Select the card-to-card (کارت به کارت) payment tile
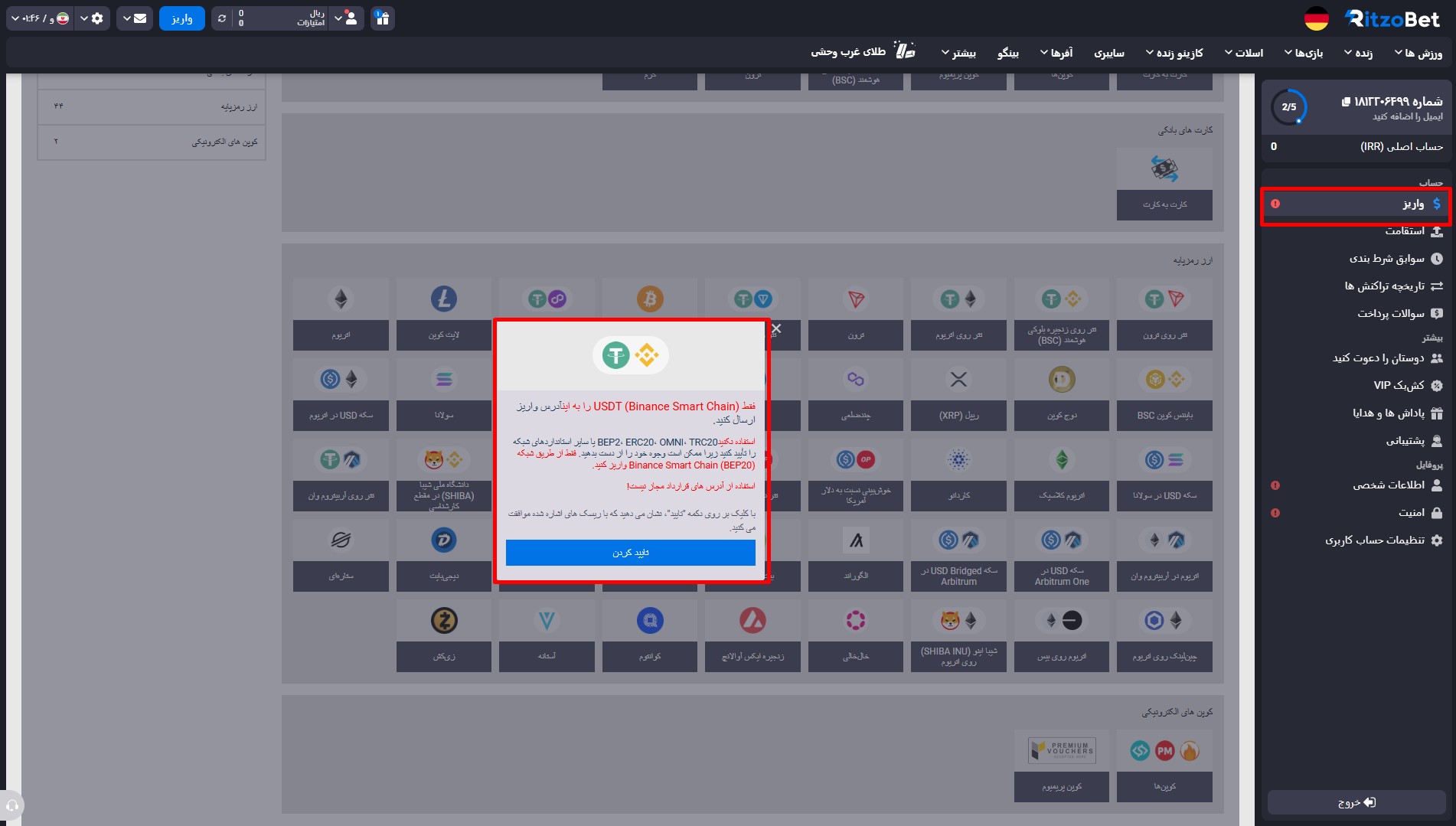Screen dimensions: 1456x826 click(1164, 184)
